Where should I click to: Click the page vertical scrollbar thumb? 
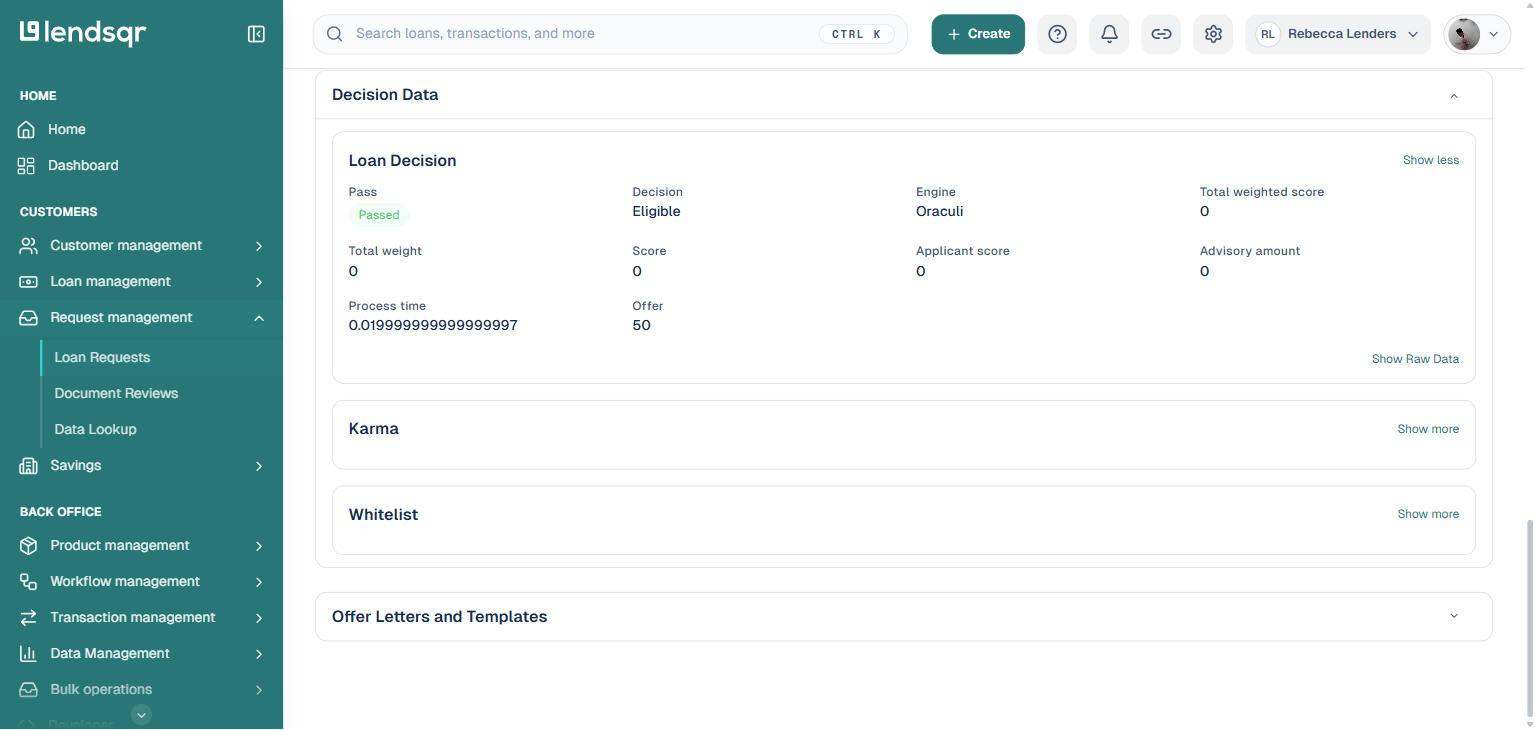point(1528,618)
